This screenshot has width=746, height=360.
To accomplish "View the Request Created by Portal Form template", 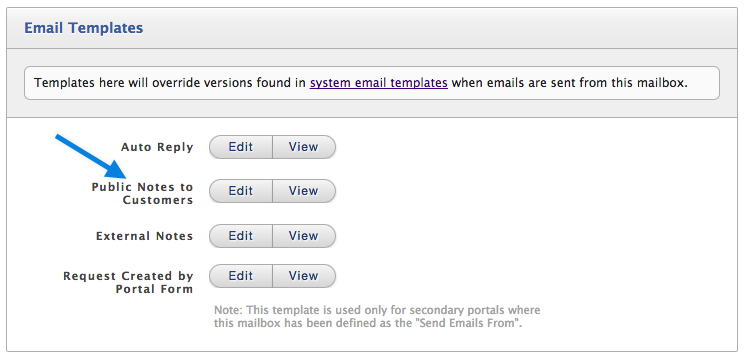I will click(304, 276).
